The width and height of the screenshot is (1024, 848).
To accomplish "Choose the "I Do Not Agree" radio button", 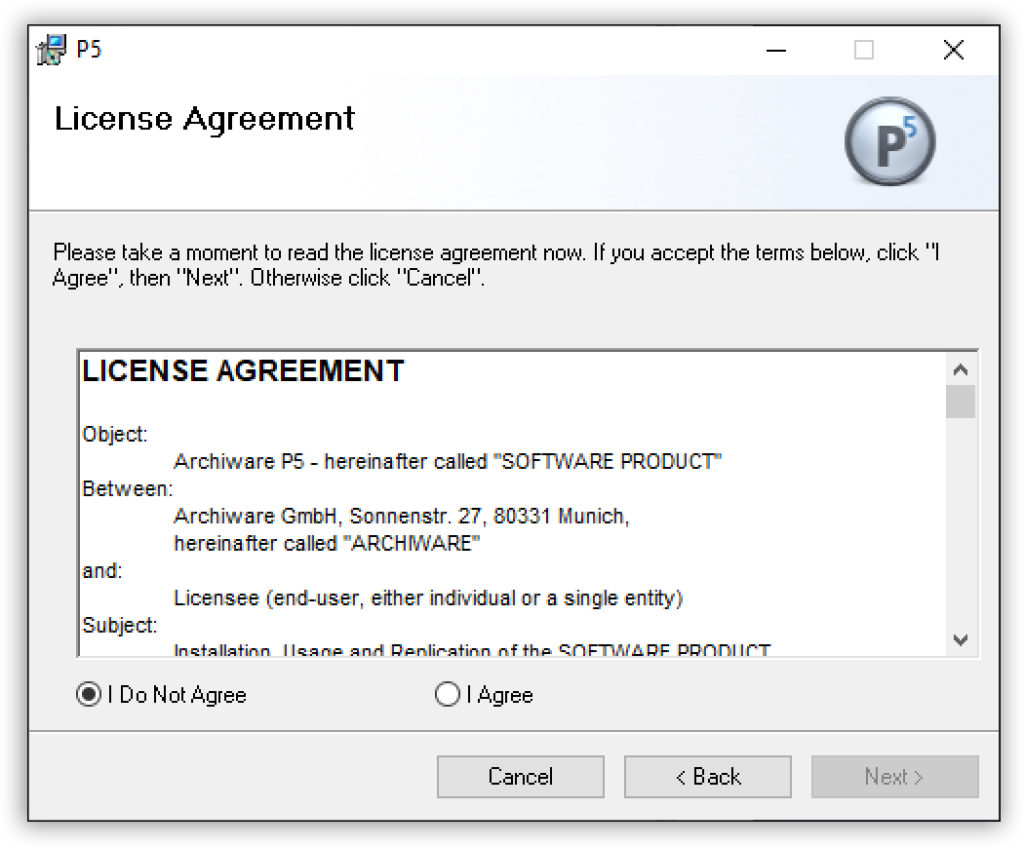I will [89, 695].
